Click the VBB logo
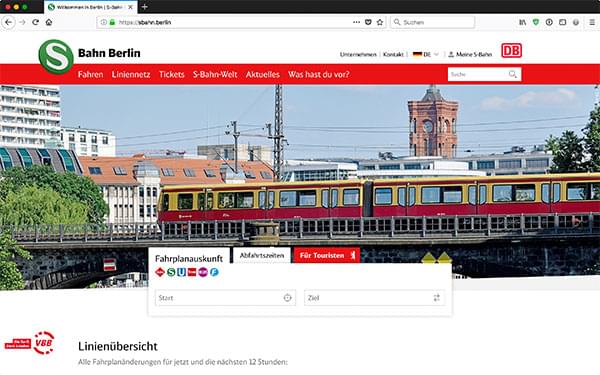Viewport: 600px width, 375px height. [x=44, y=342]
